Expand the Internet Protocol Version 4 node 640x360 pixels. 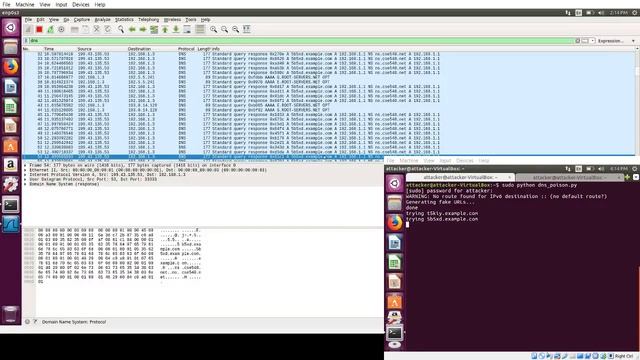coord(25,175)
